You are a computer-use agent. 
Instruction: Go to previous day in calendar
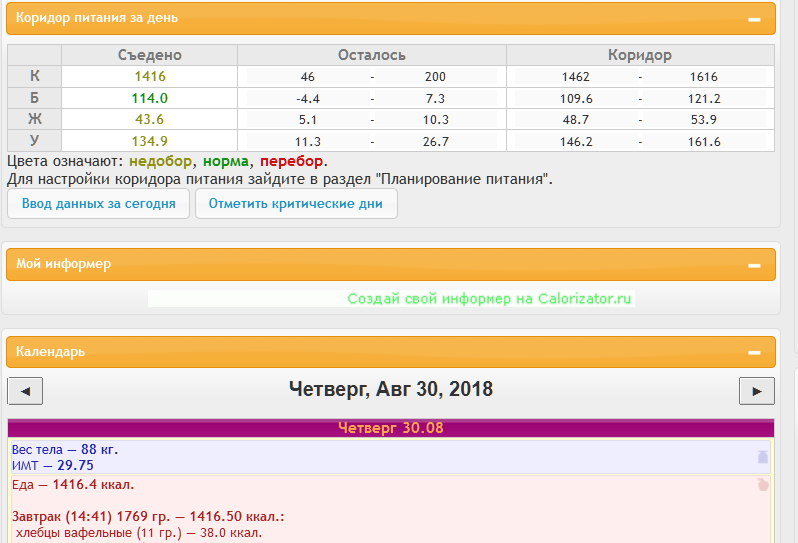(x=25, y=391)
